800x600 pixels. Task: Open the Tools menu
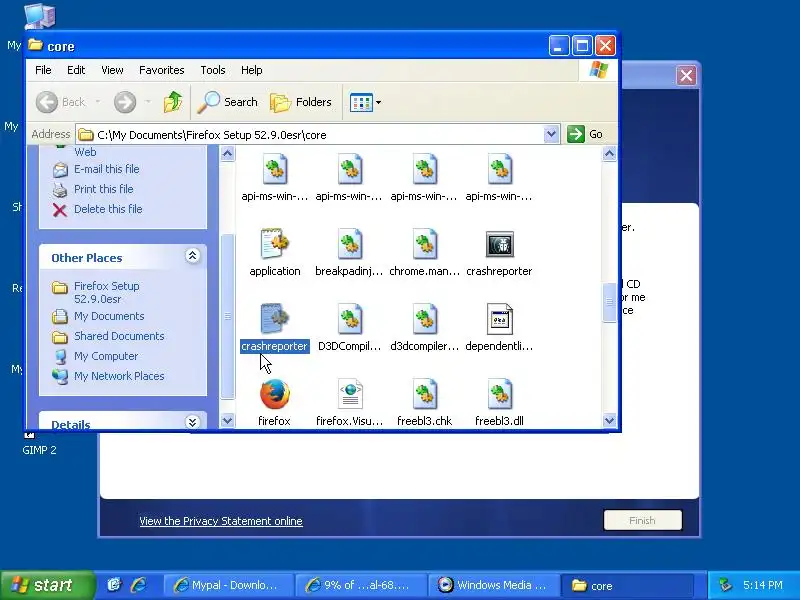[213, 70]
